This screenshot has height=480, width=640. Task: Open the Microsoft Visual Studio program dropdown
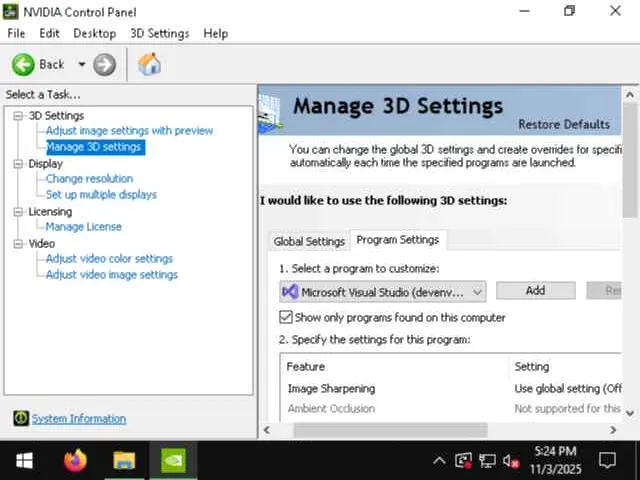pyautogui.click(x=383, y=292)
